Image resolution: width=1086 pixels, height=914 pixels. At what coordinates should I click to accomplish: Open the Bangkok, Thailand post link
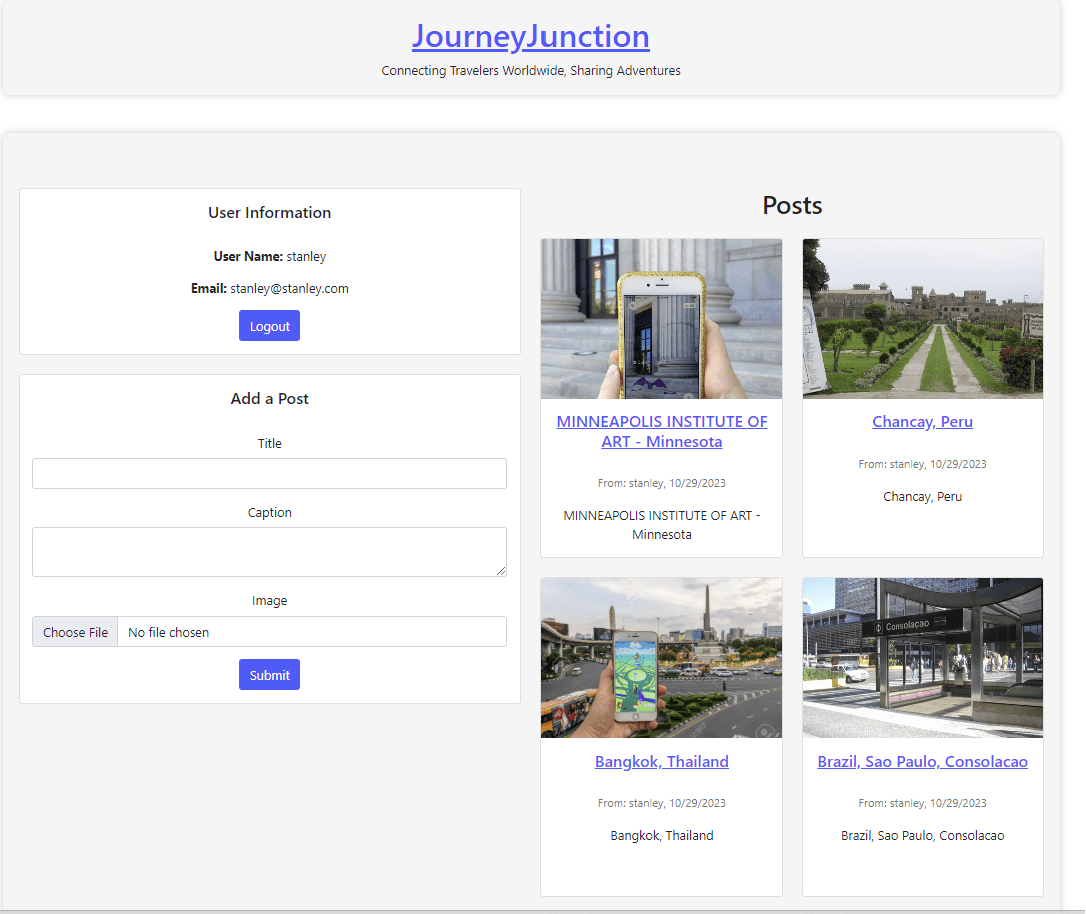(x=661, y=761)
